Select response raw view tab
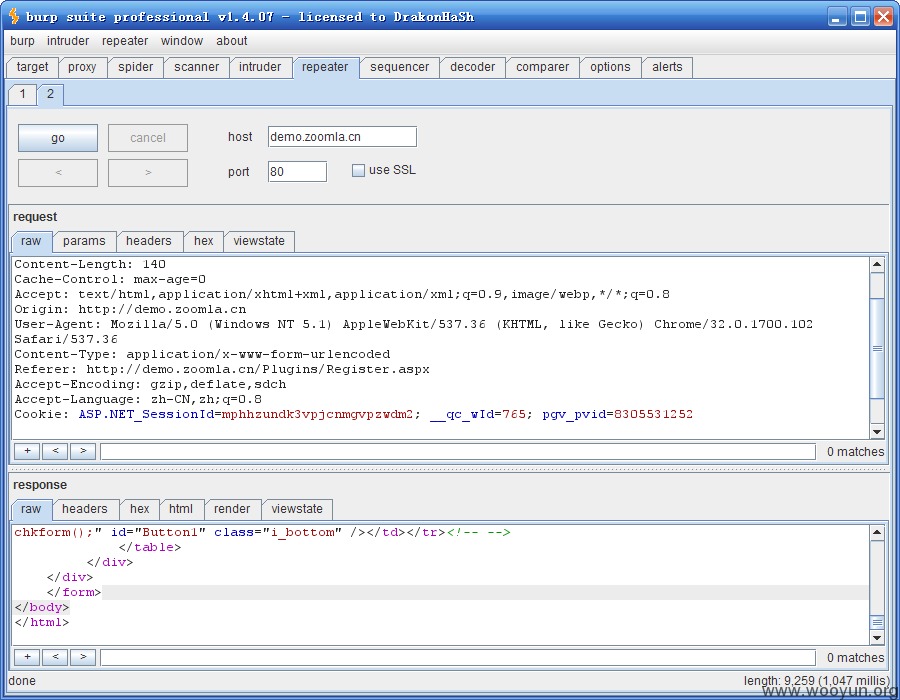 click(x=31, y=509)
